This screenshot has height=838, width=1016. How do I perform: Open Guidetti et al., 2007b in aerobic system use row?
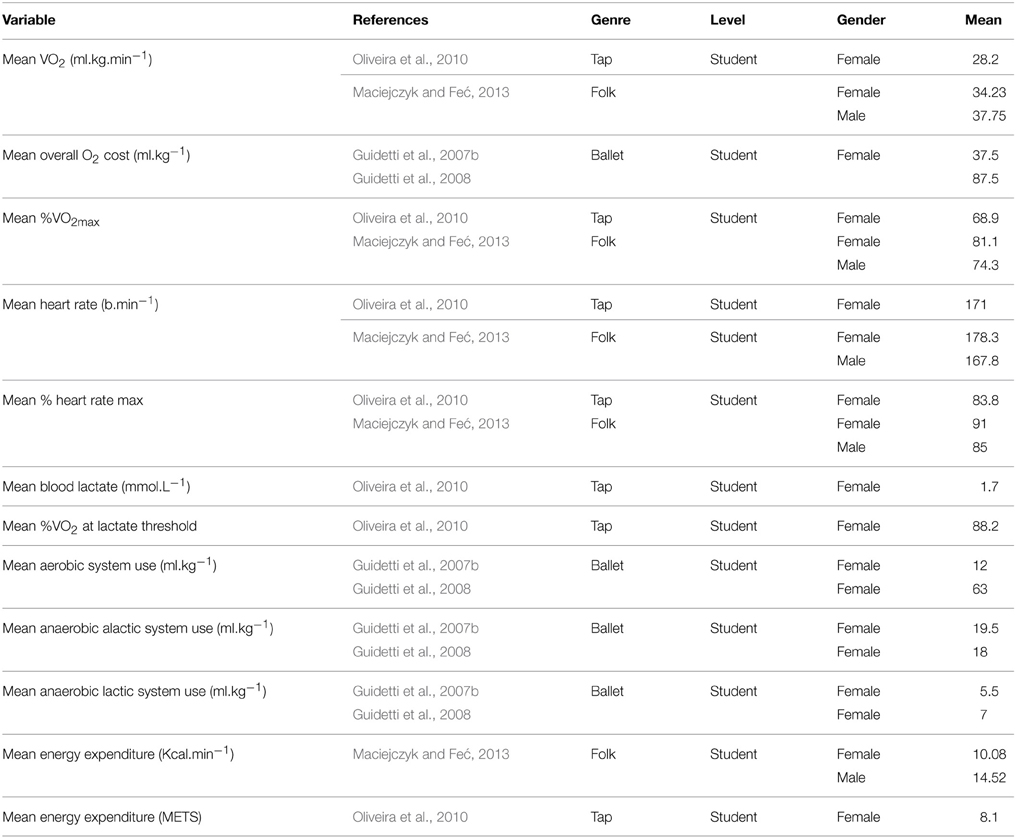(x=415, y=565)
